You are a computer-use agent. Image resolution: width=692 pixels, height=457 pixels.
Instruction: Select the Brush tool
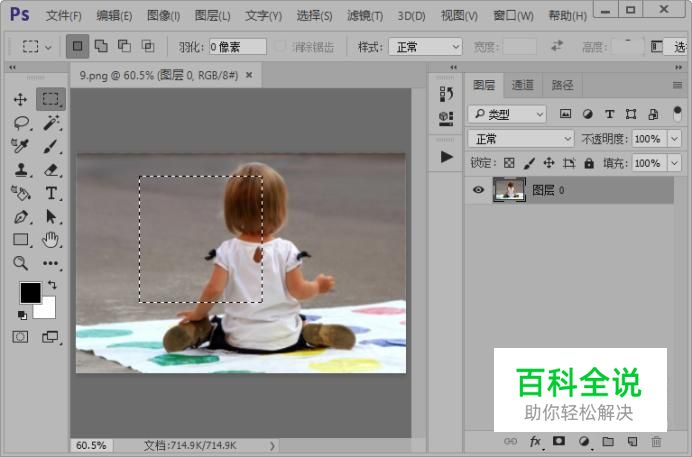click(50, 146)
